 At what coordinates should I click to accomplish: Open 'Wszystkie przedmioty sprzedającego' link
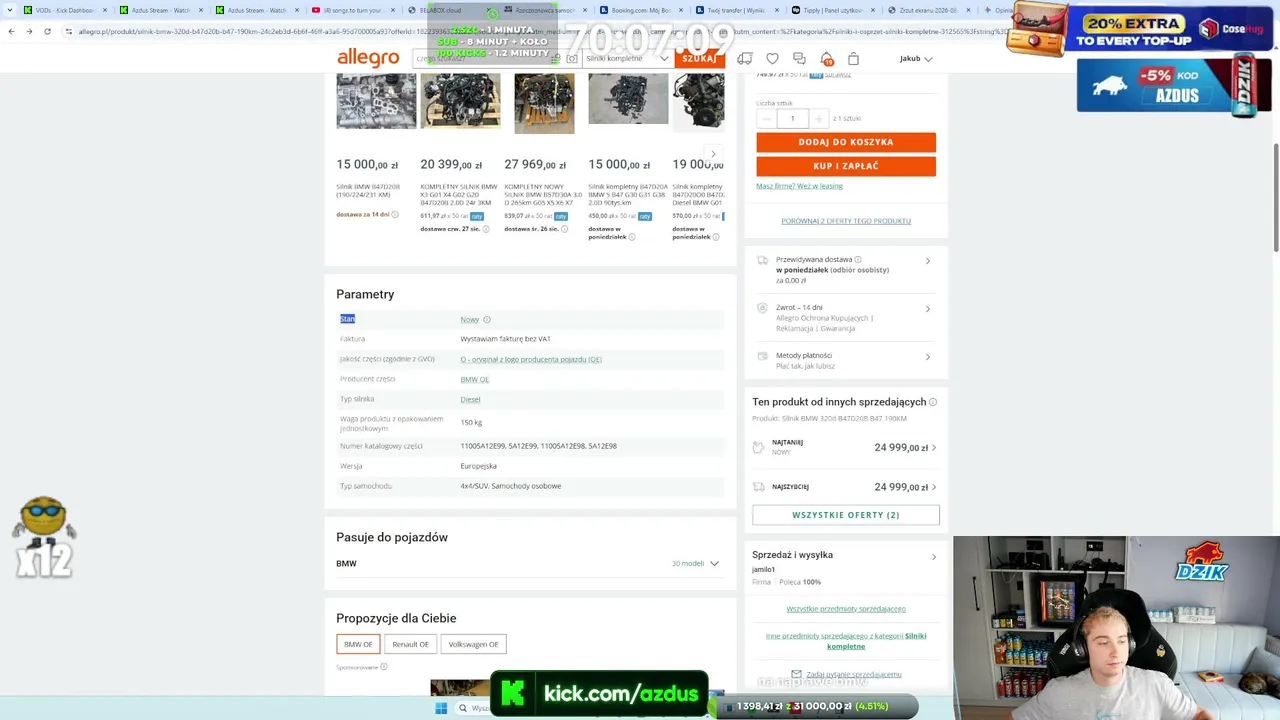pyautogui.click(x=846, y=609)
